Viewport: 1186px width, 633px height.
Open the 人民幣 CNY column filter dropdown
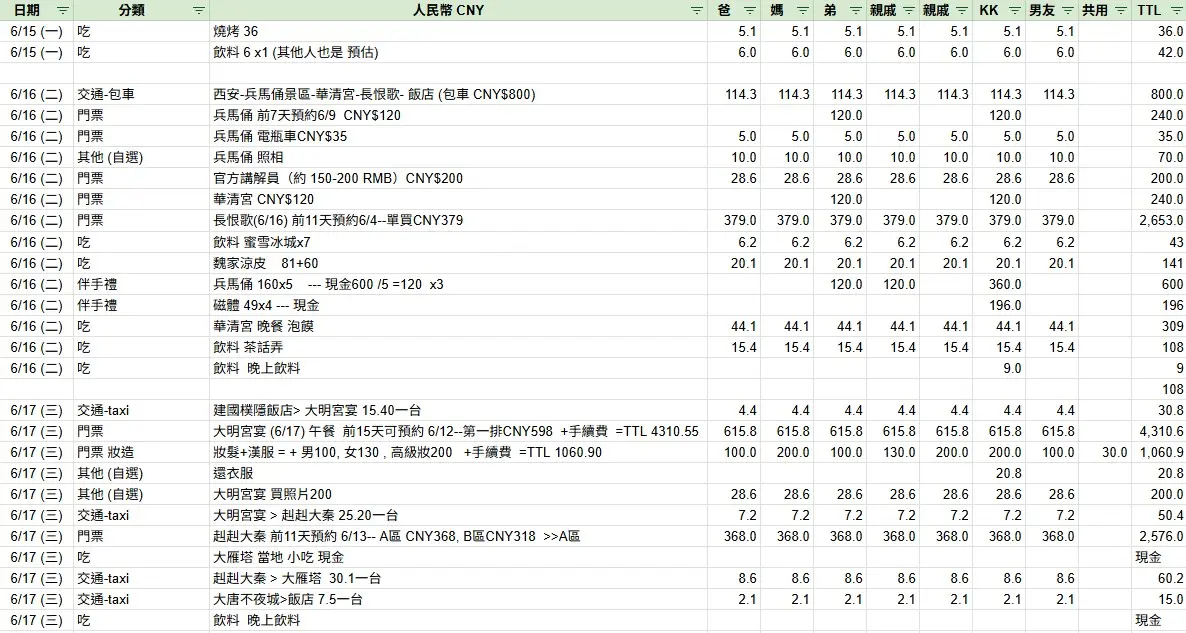(x=697, y=11)
